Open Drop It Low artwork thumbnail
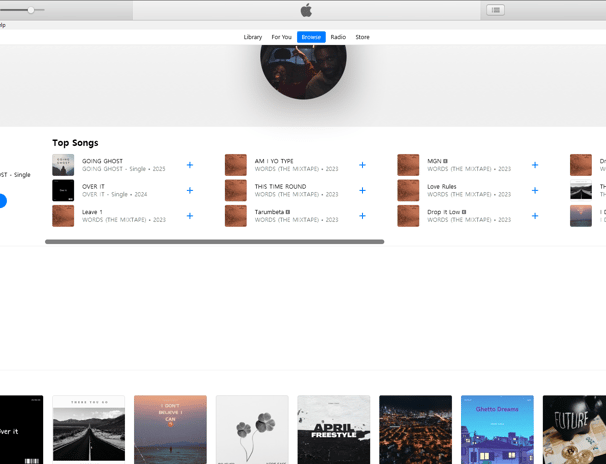606x464 pixels. click(x=408, y=216)
